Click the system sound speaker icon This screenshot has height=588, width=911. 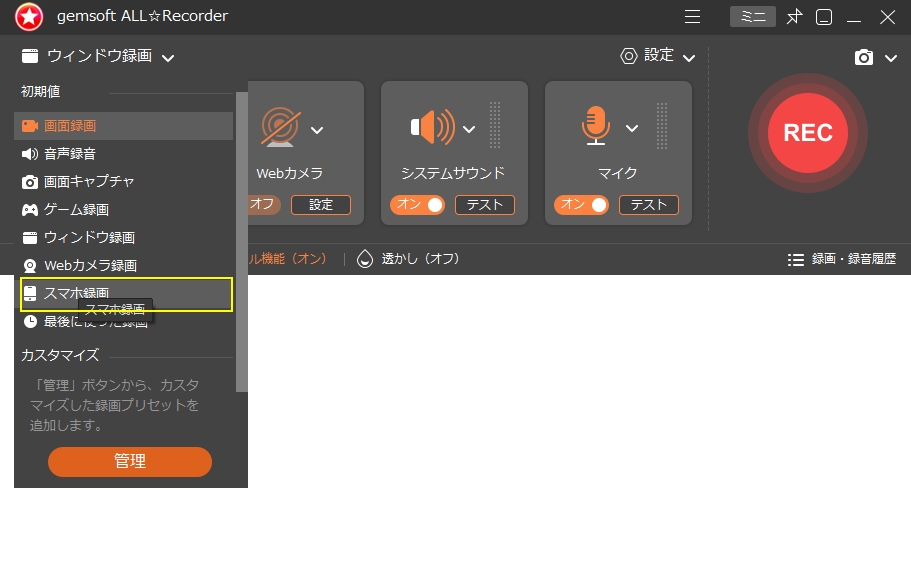[x=432, y=127]
